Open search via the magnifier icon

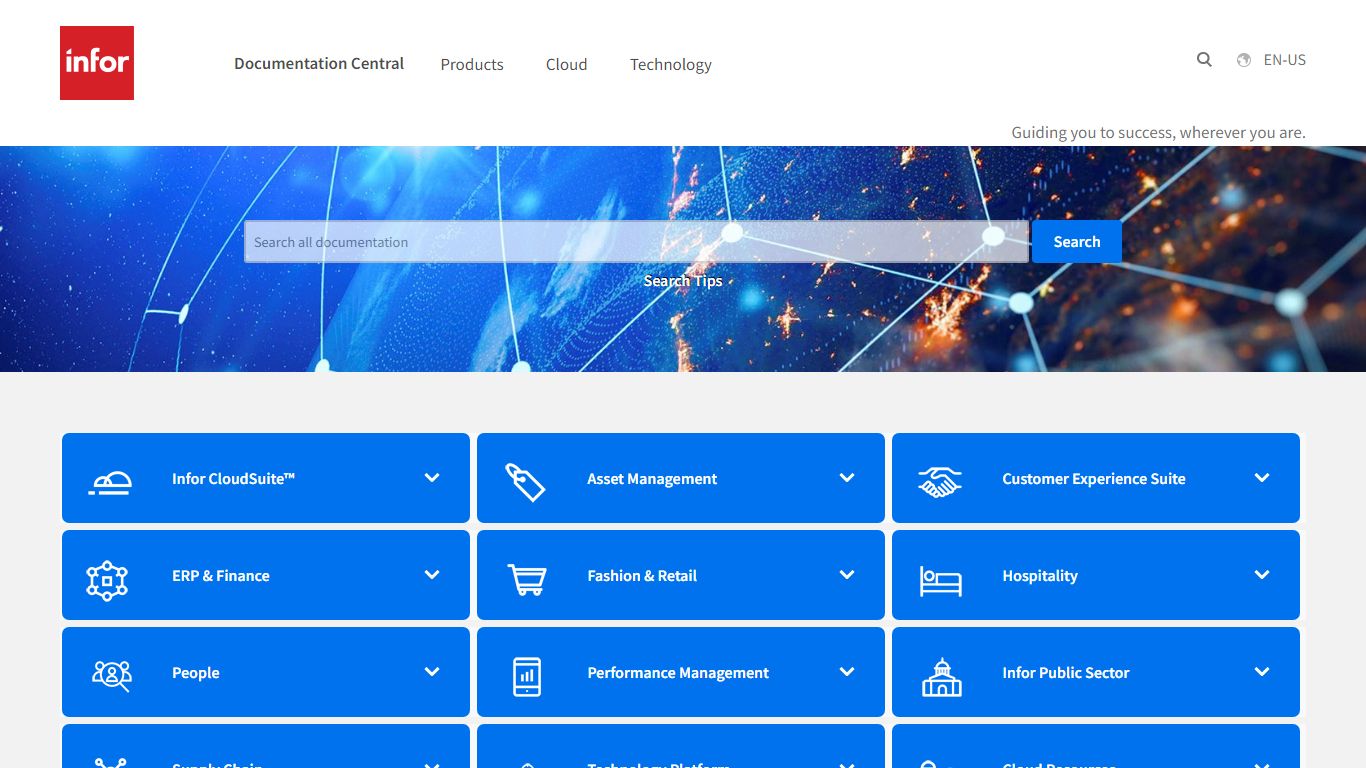tap(1204, 60)
